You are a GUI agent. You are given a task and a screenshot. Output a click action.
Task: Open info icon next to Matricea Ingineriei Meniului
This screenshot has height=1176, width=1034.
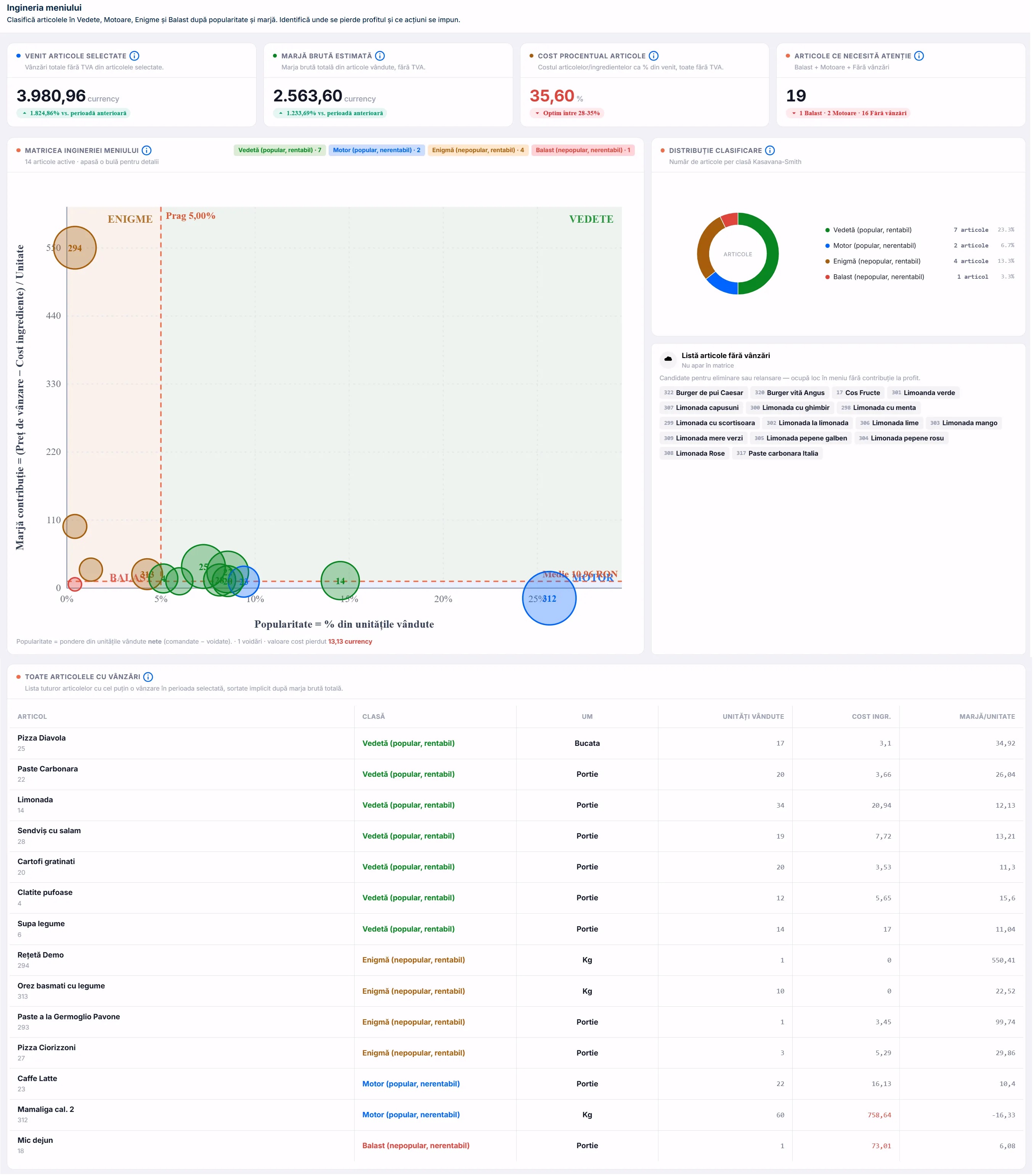[147, 150]
